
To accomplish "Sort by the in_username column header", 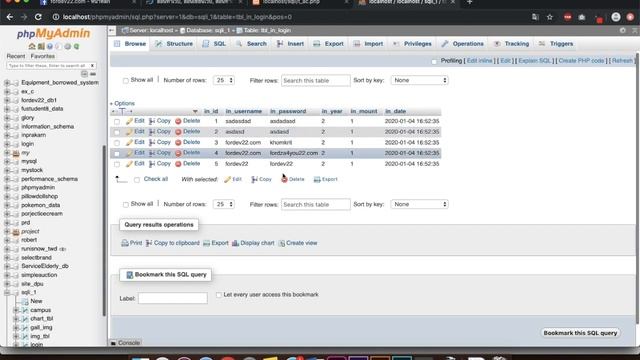I will [244, 111].
